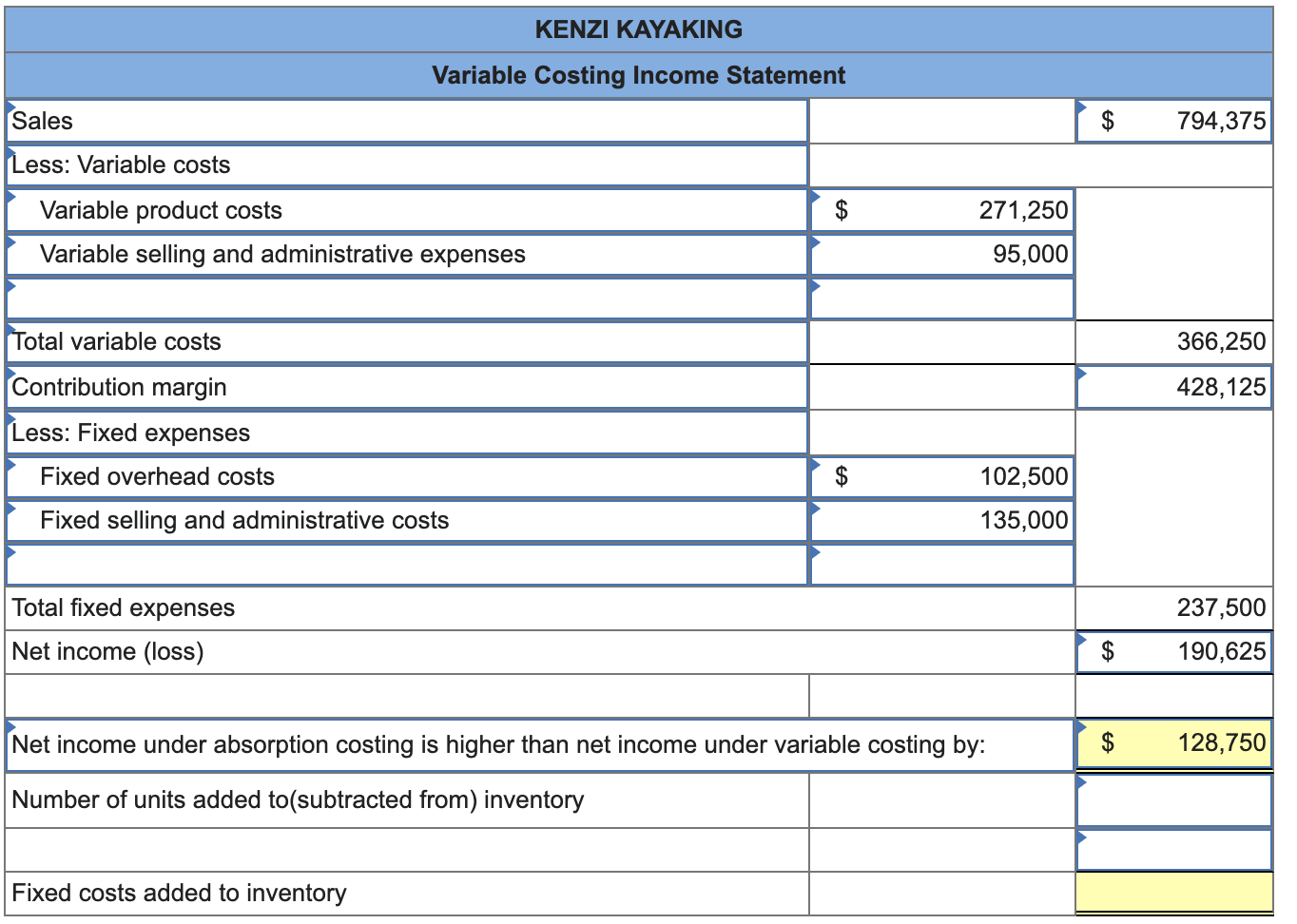Viewport: 1297px width, 924px height.
Task: Click the 237,500 total fixed expenses value
Action: click(1174, 607)
